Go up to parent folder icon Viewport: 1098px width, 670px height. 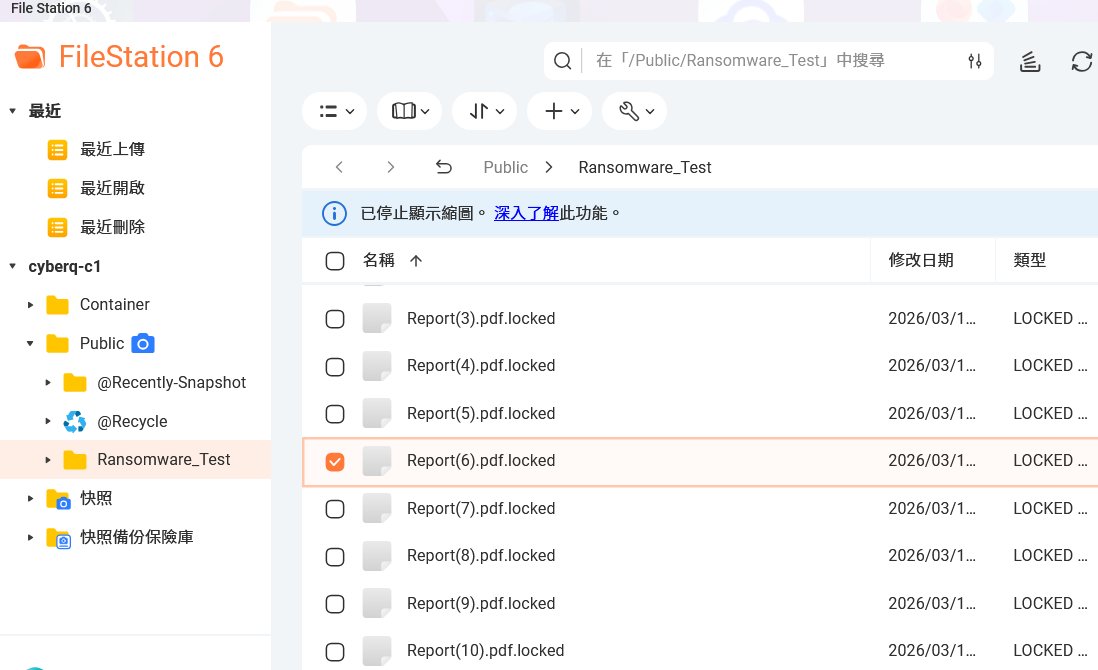click(444, 167)
